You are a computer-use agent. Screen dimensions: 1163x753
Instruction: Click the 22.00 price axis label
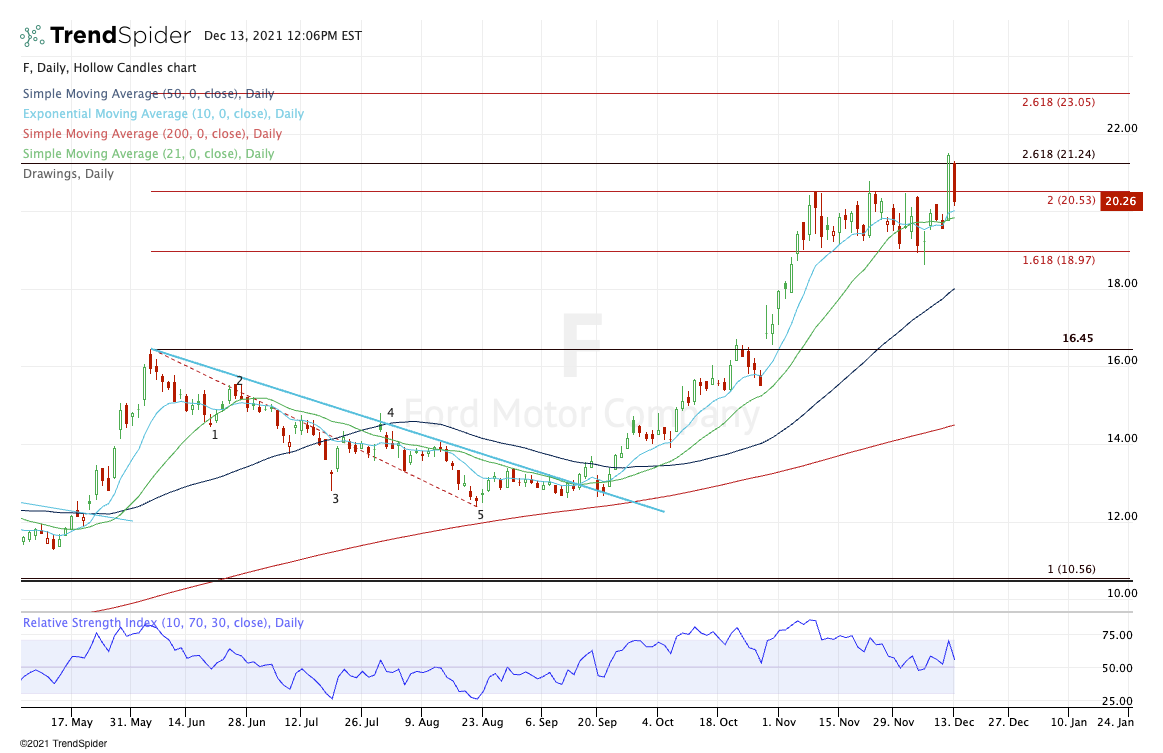pos(1121,128)
